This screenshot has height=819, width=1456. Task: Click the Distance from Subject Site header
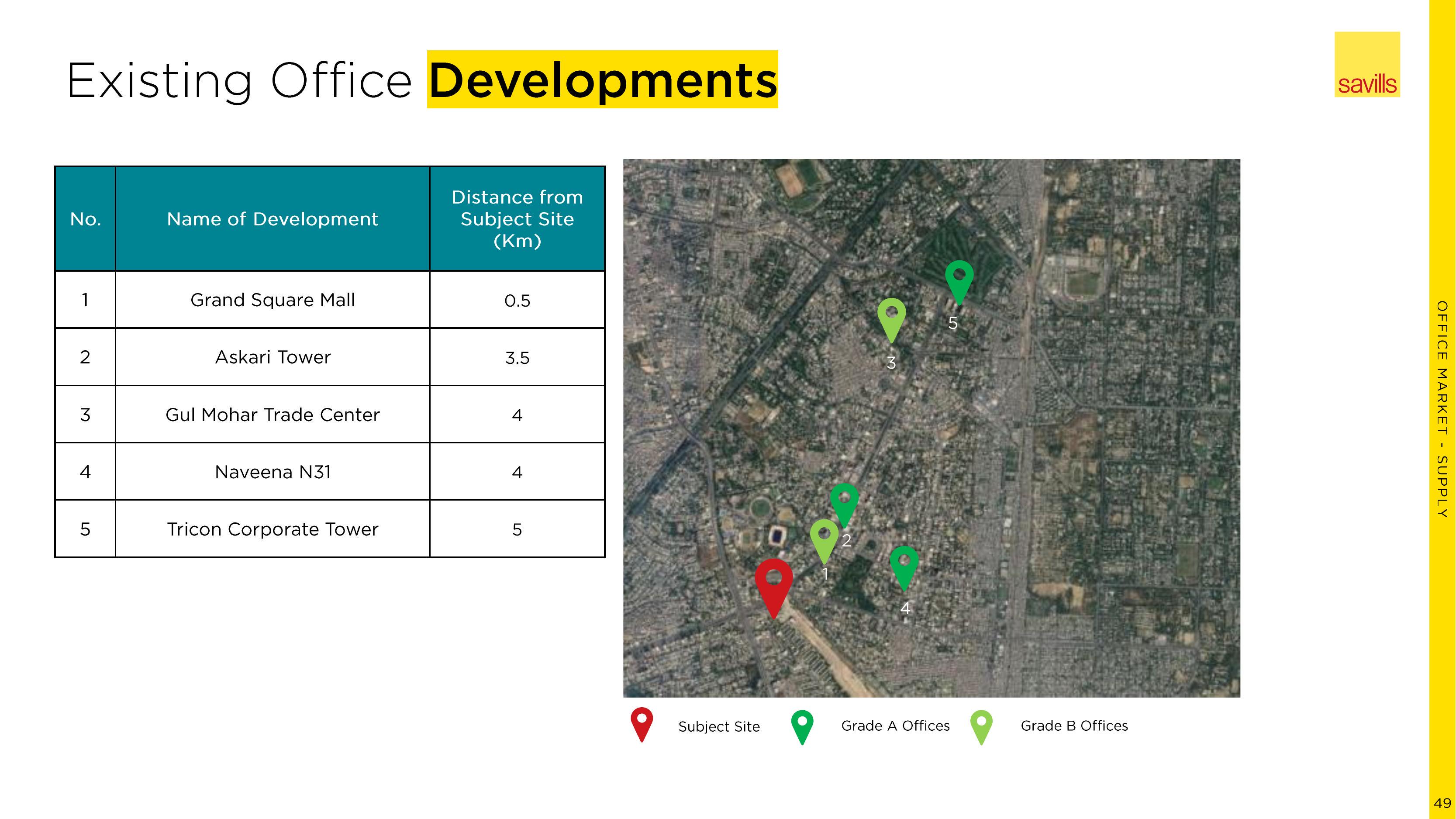tap(517, 219)
